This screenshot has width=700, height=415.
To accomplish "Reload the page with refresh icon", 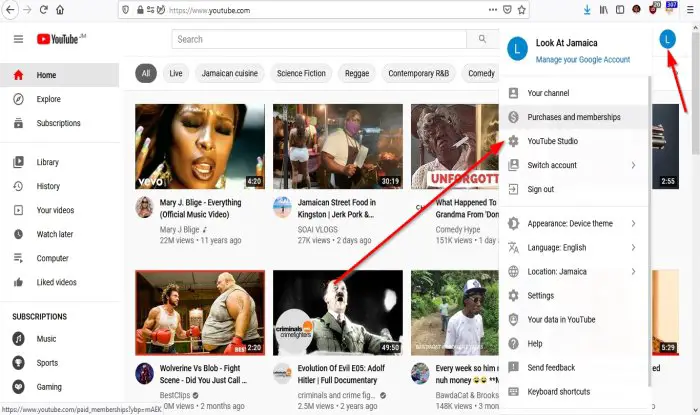I will (43, 10).
